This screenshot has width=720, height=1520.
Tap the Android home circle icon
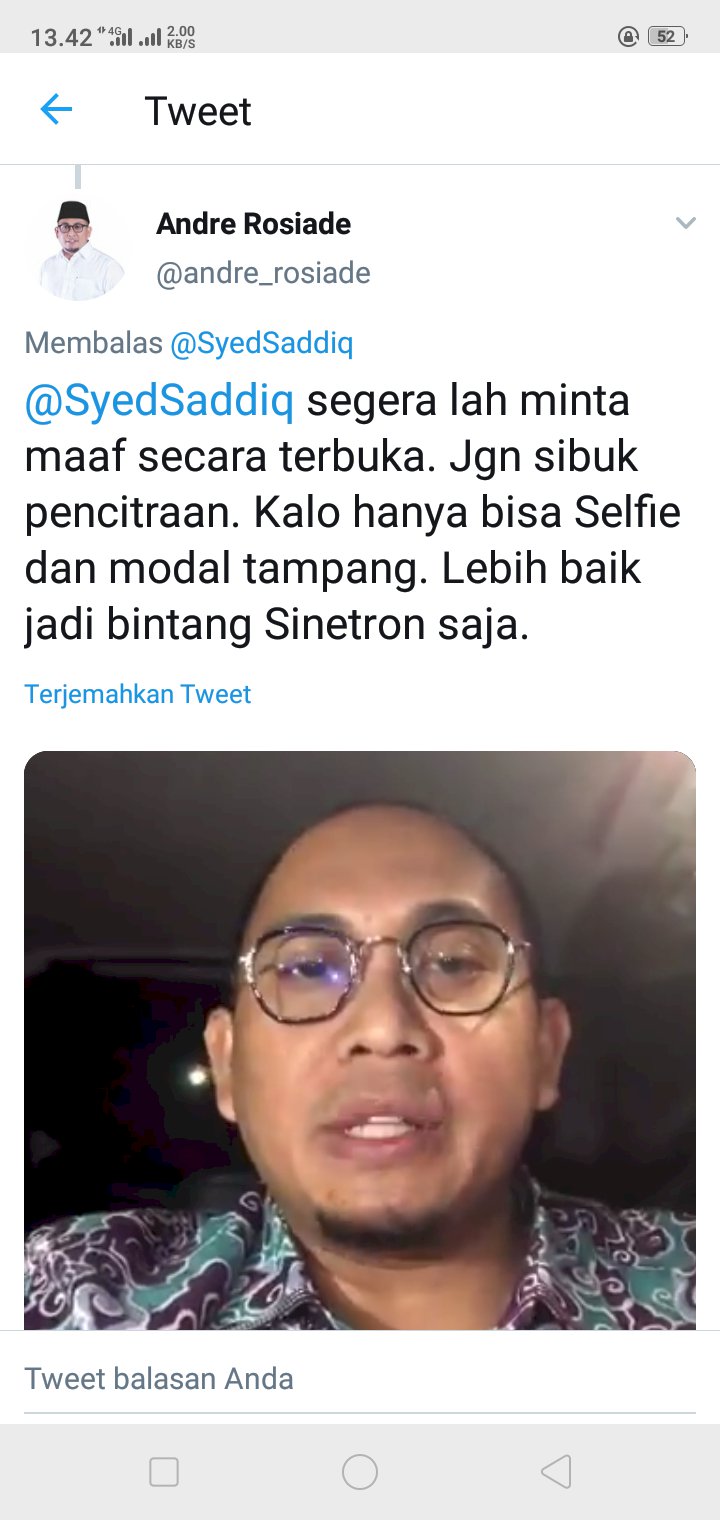(x=360, y=1472)
